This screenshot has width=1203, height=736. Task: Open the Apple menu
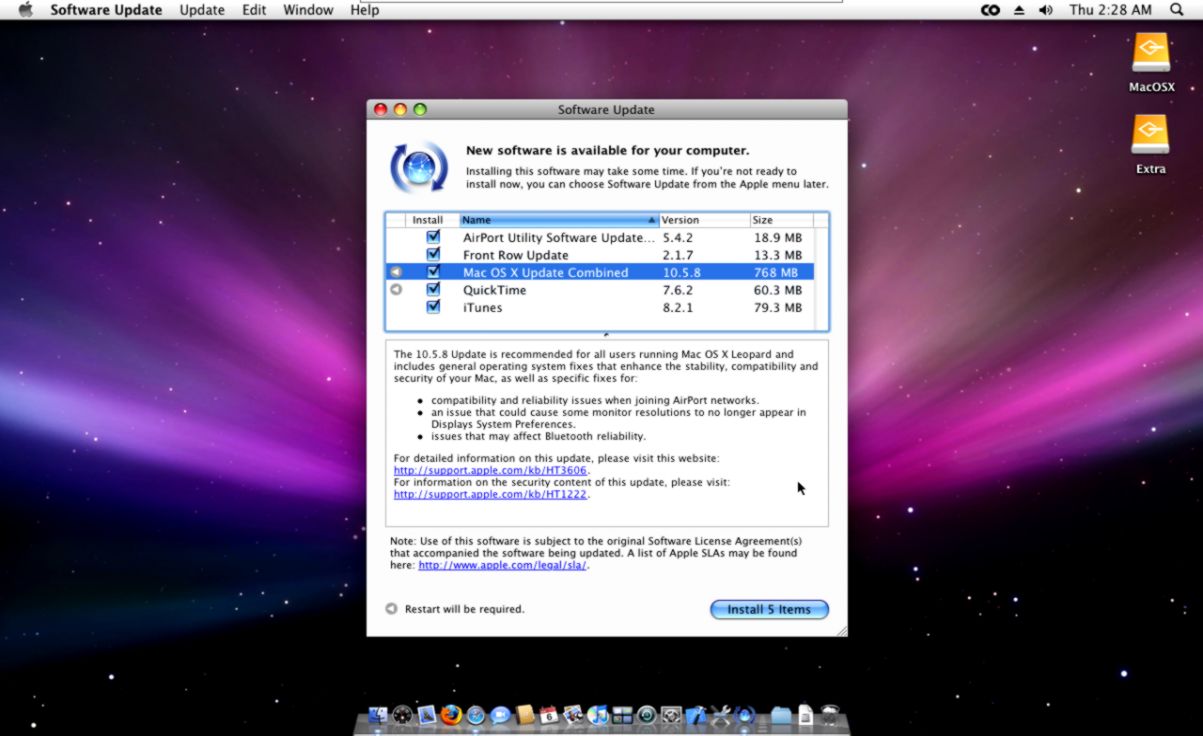coord(25,10)
